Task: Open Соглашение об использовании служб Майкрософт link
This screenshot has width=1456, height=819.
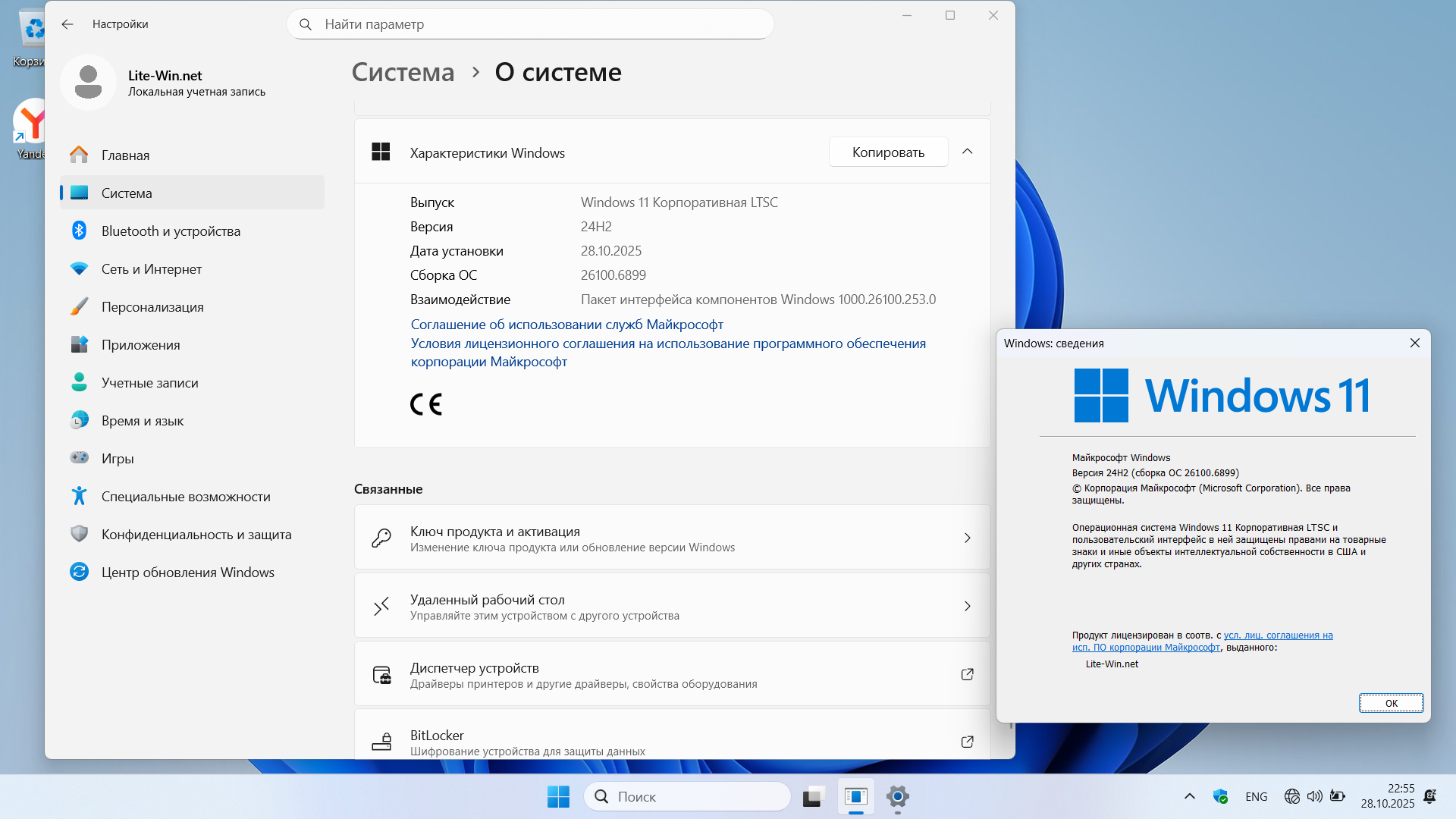Action: 566,325
